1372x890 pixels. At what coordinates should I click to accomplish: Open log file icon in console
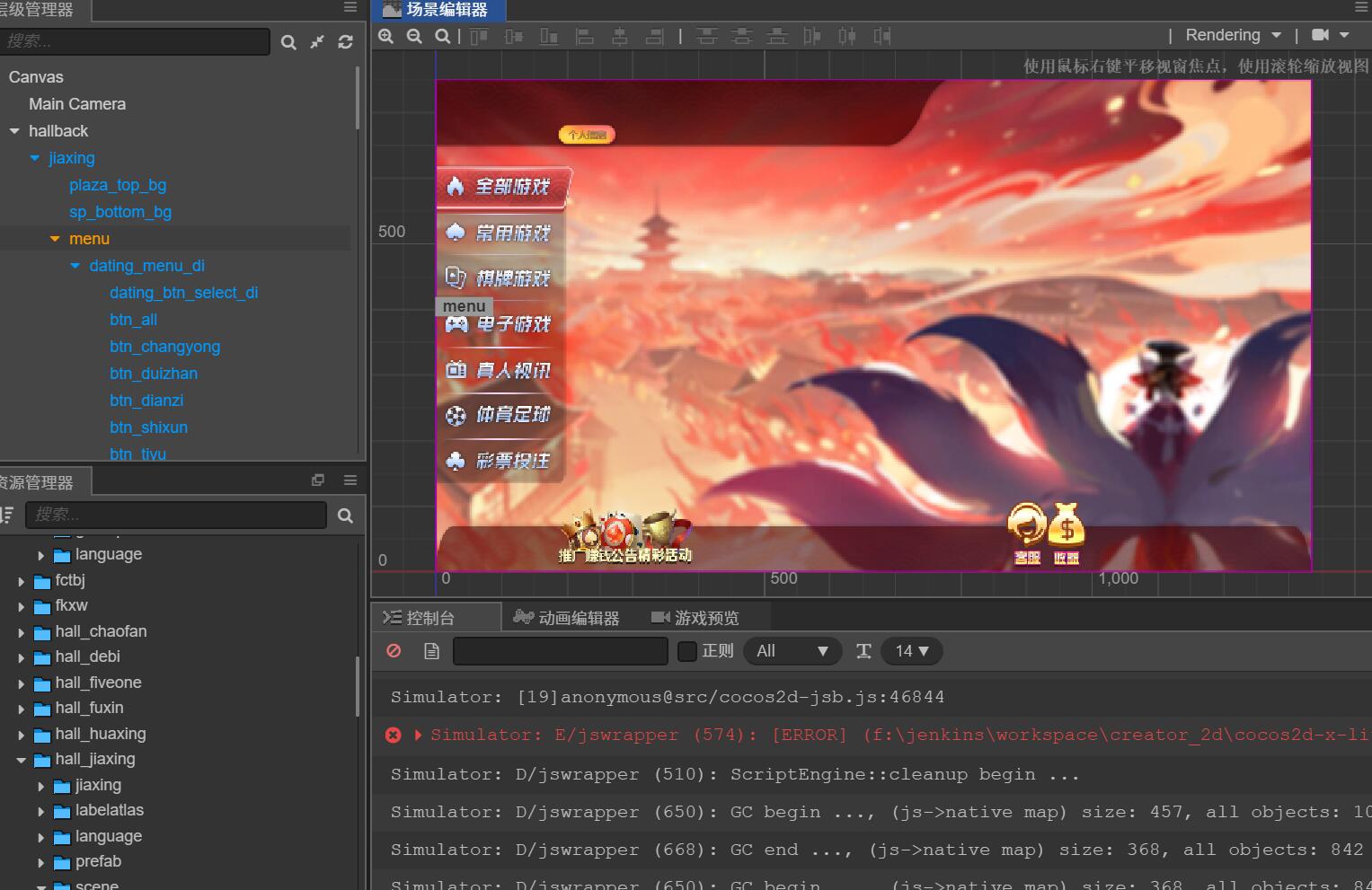[431, 651]
